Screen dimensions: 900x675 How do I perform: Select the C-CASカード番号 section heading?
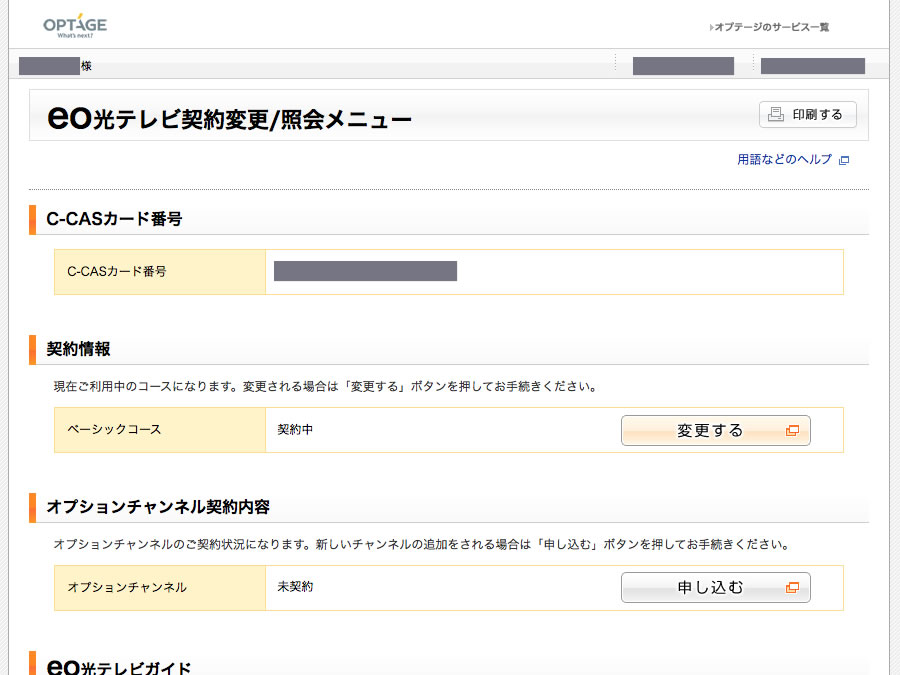(x=114, y=219)
